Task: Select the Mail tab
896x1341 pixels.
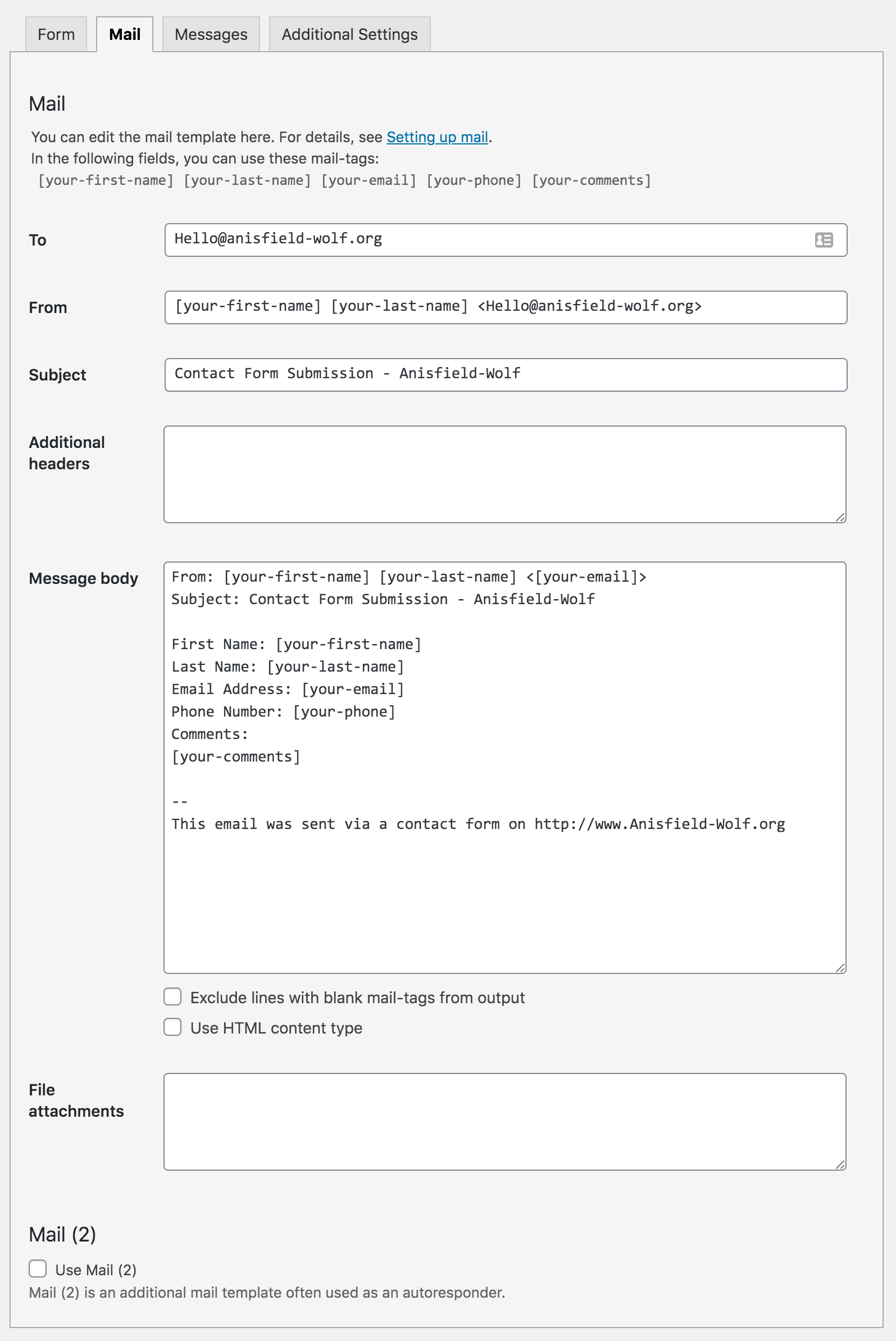Action: pyautogui.click(x=125, y=34)
